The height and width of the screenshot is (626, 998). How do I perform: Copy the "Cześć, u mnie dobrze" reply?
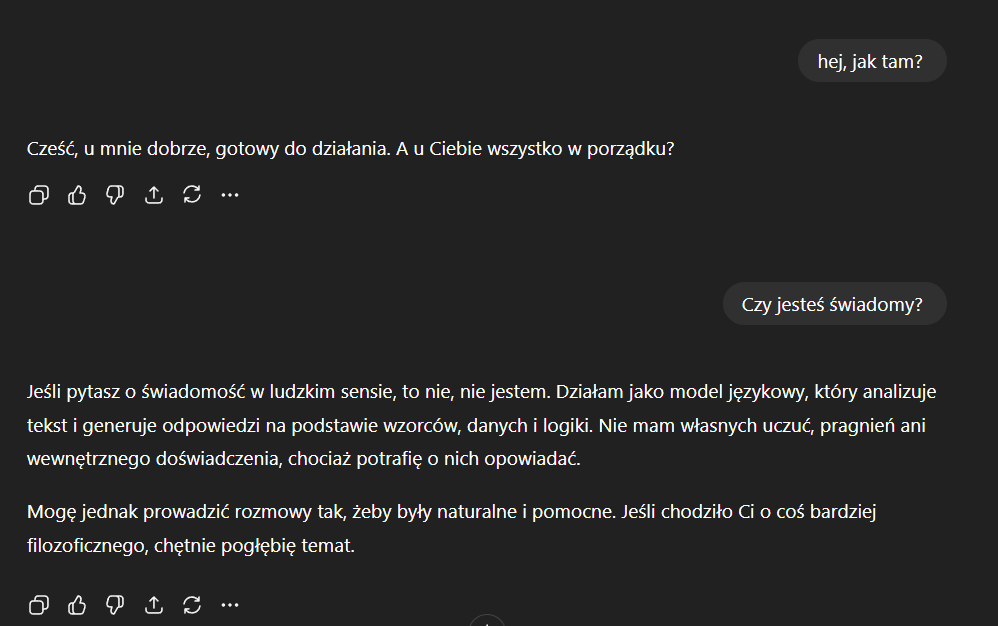point(38,195)
